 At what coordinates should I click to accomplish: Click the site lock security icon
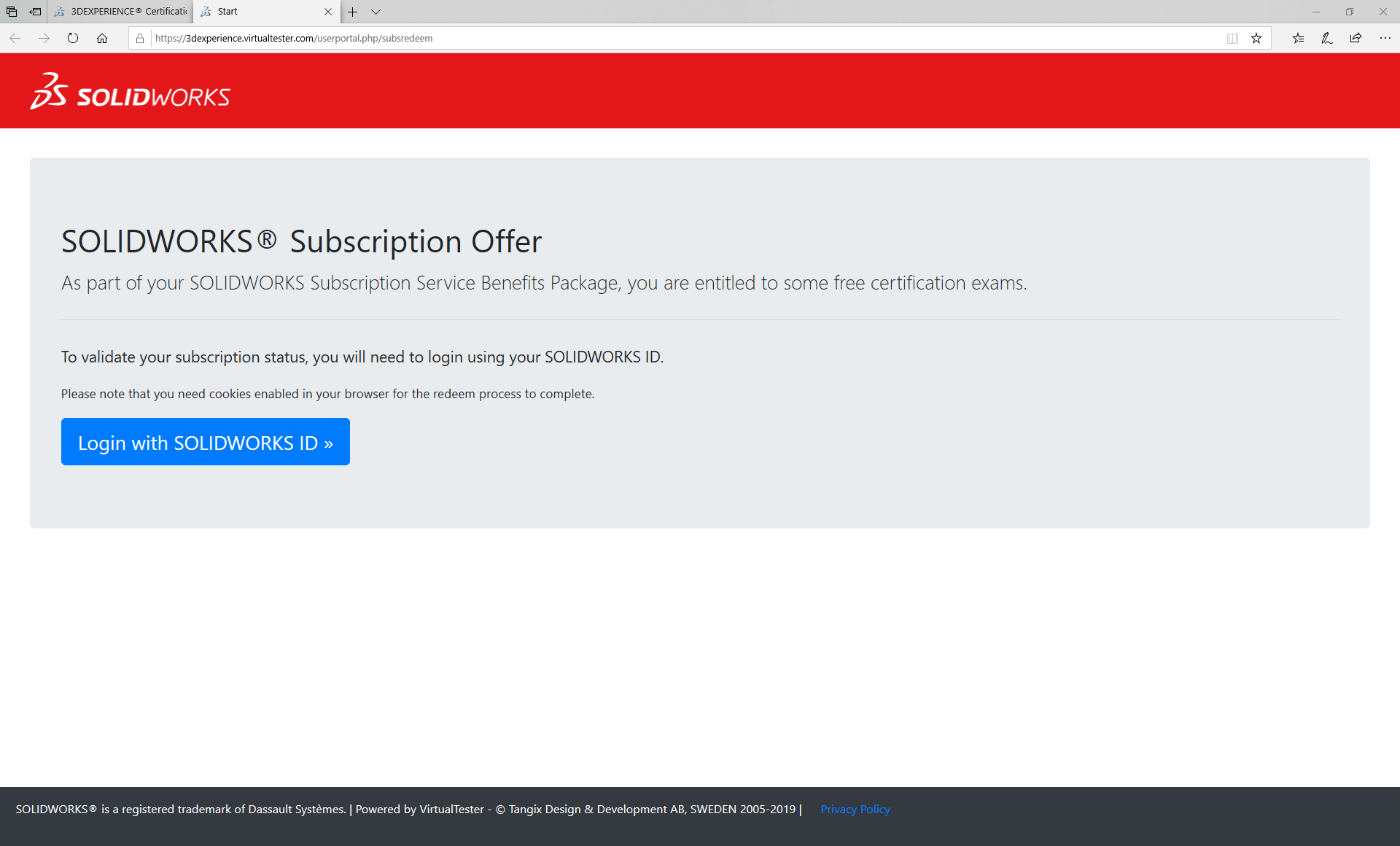pos(140,38)
